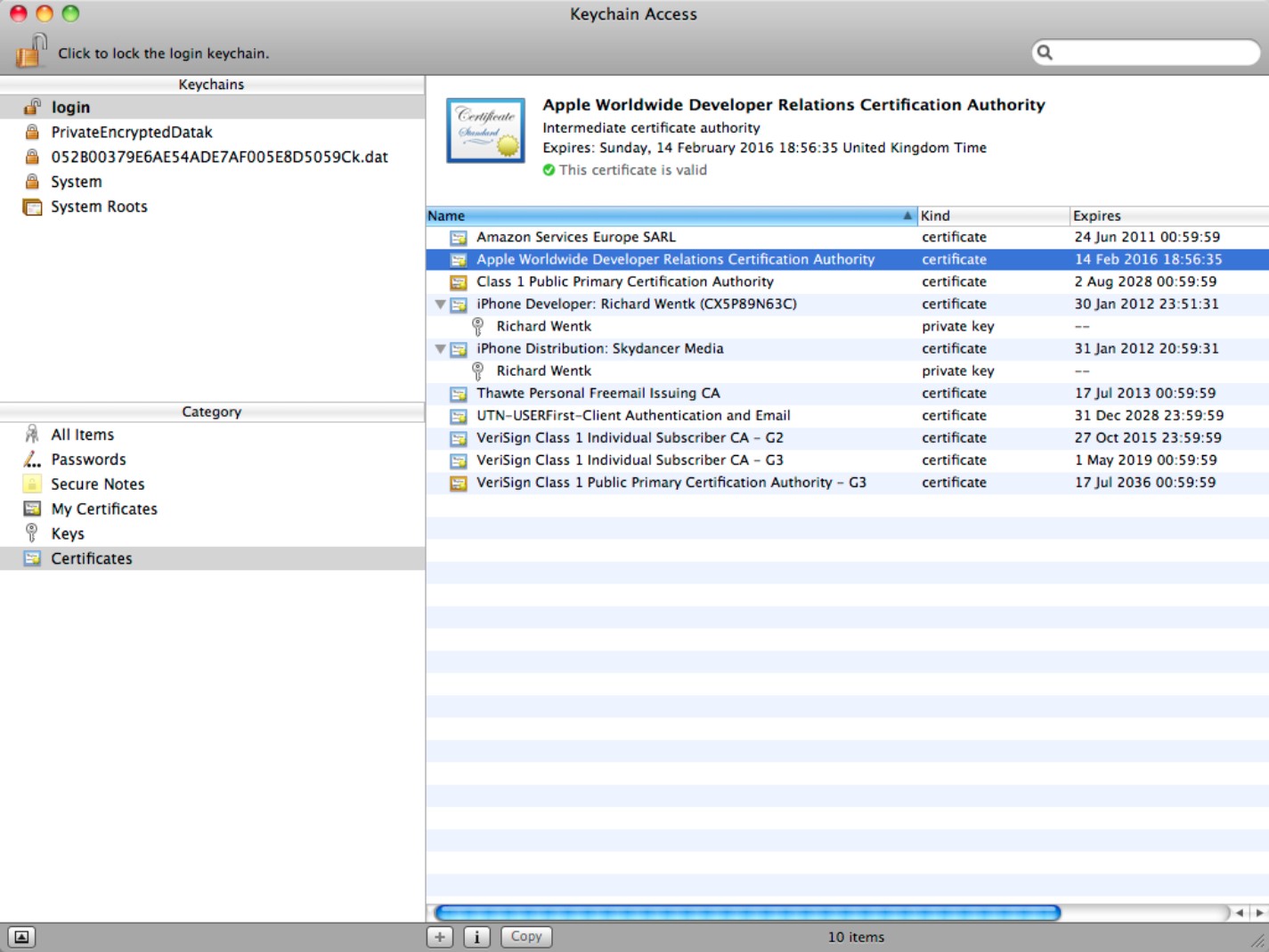Click the Passwords pencil icon
The height and width of the screenshot is (952, 1269).
32,460
